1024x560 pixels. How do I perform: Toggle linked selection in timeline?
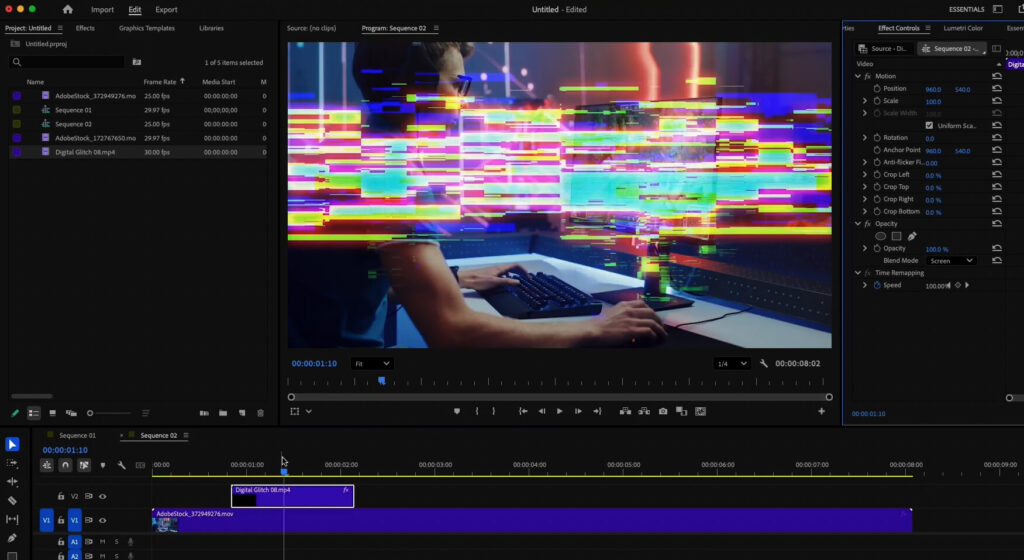pyautogui.click(x=84, y=465)
